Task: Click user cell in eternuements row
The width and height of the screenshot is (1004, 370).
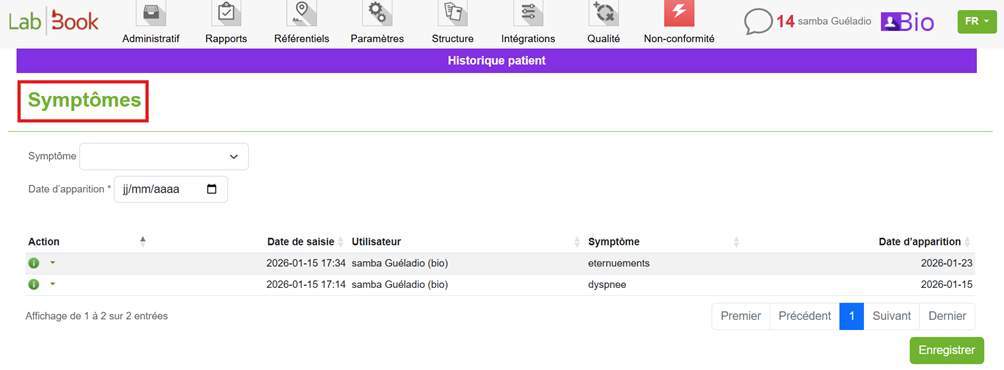Action: [400, 263]
